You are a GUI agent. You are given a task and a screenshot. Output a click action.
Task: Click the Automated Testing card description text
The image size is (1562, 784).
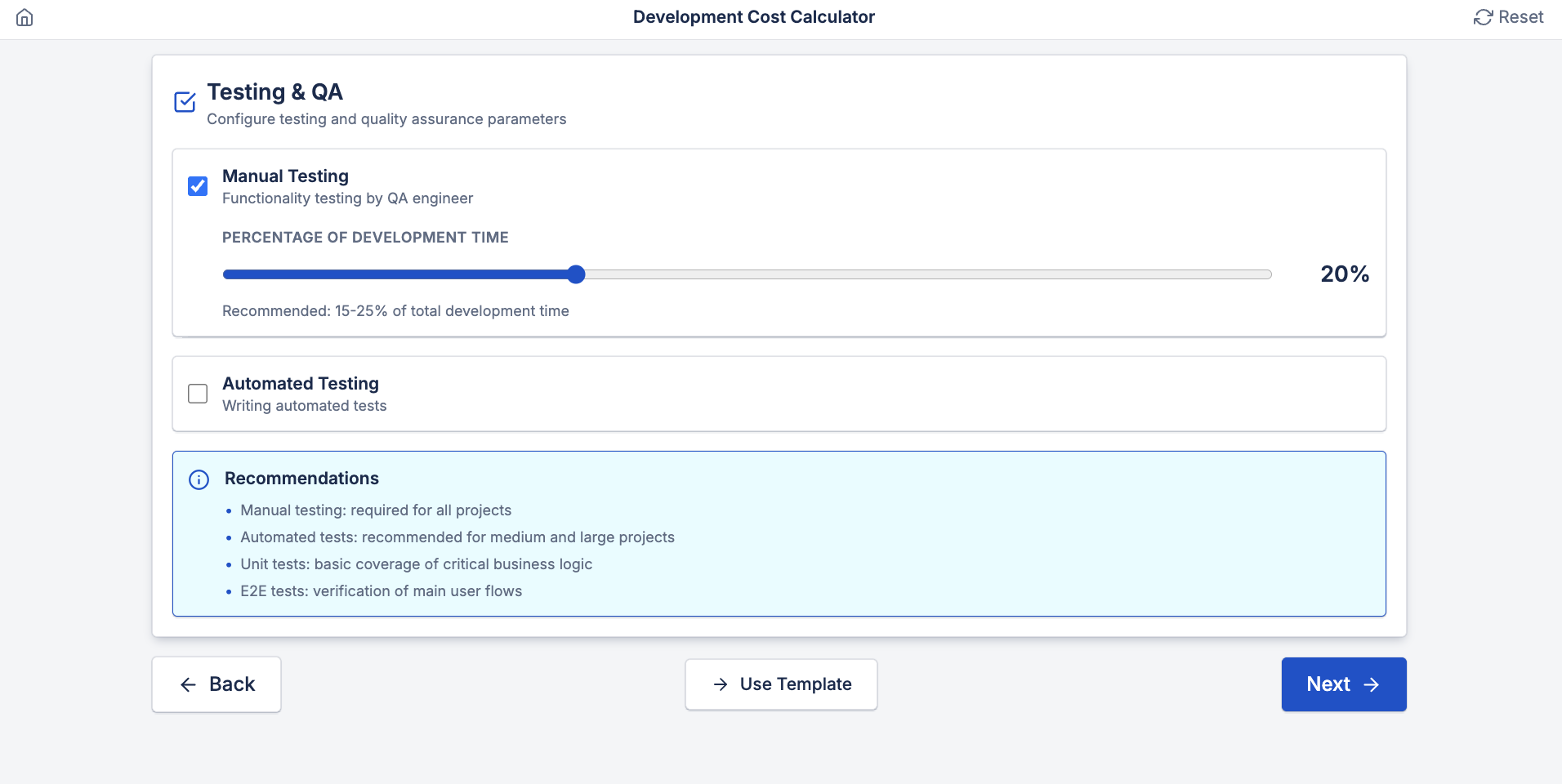(x=303, y=405)
